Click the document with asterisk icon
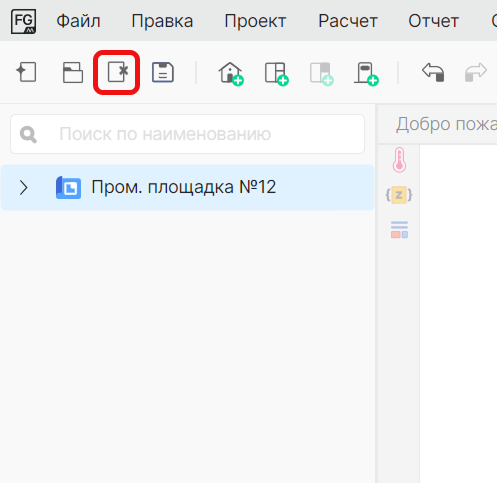 tap(118, 72)
